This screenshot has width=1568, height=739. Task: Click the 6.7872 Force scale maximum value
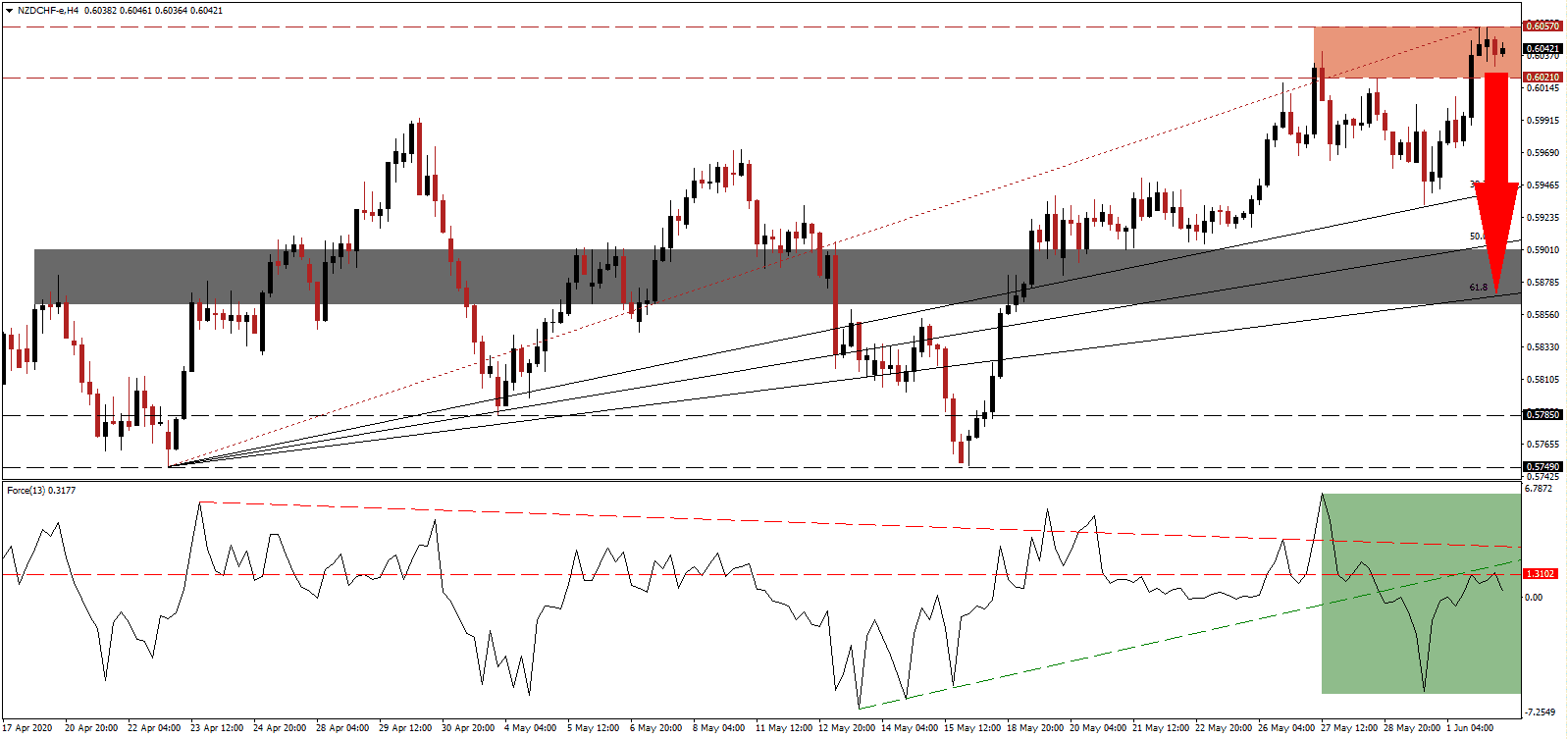click(x=1540, y=488)
